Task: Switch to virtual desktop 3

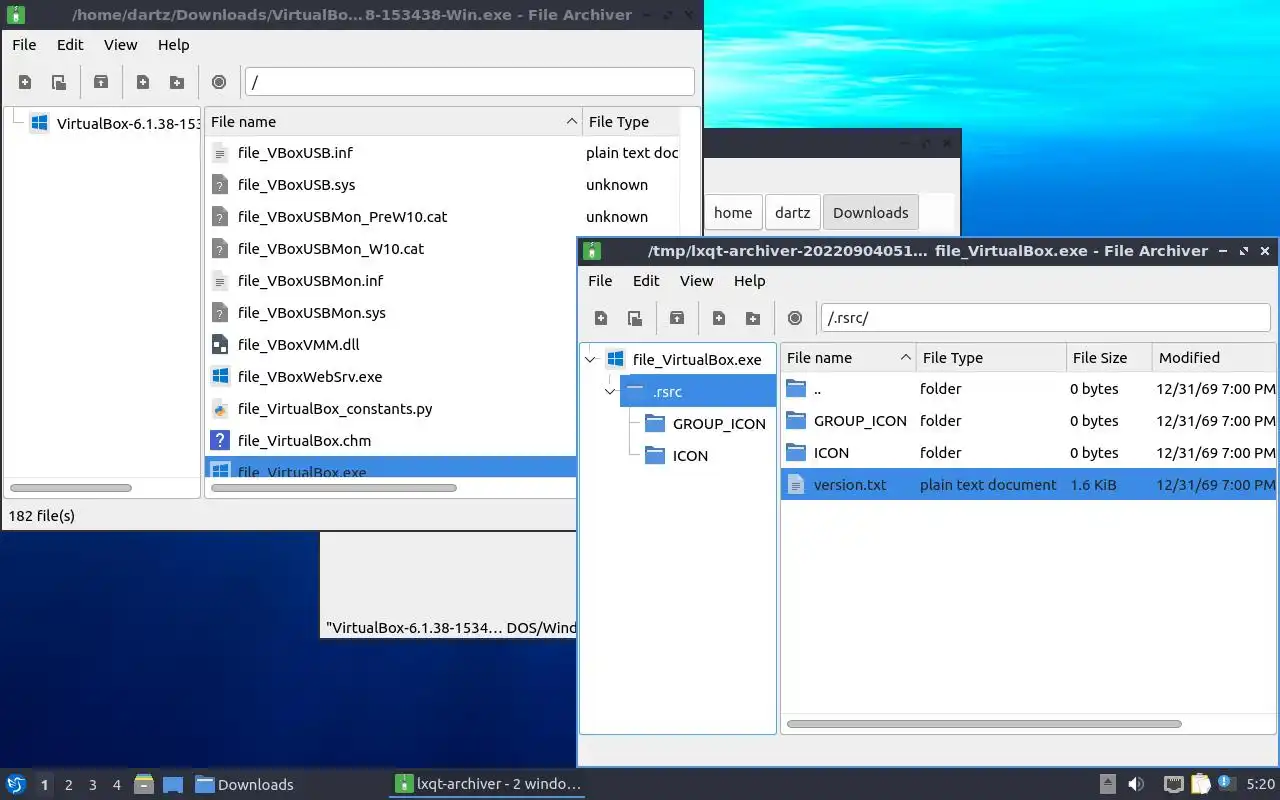Action: [92, 785]
